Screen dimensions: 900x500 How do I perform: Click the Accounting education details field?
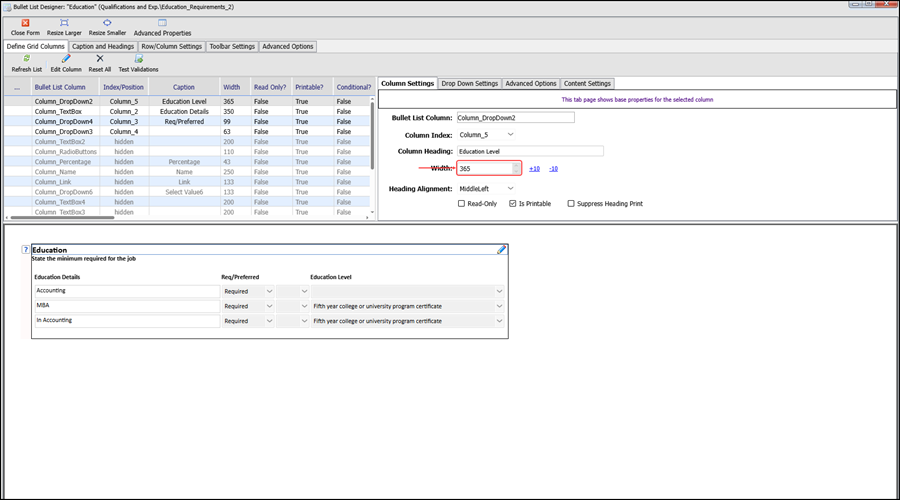point(127,291)
